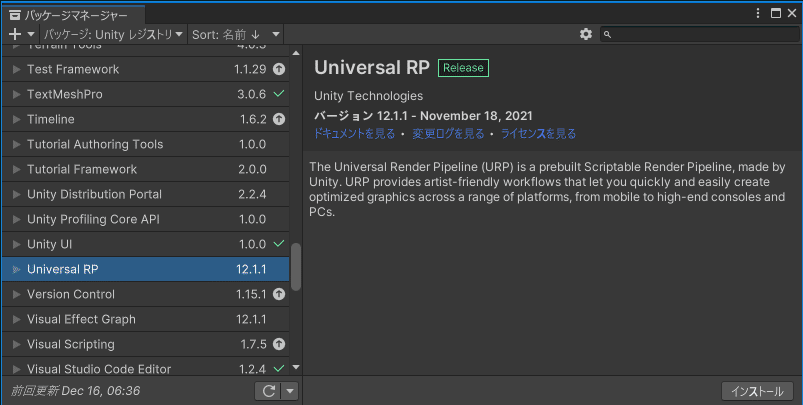Click the add package plus icon
This screenshot has height=405, width=803.
(15, 34)
